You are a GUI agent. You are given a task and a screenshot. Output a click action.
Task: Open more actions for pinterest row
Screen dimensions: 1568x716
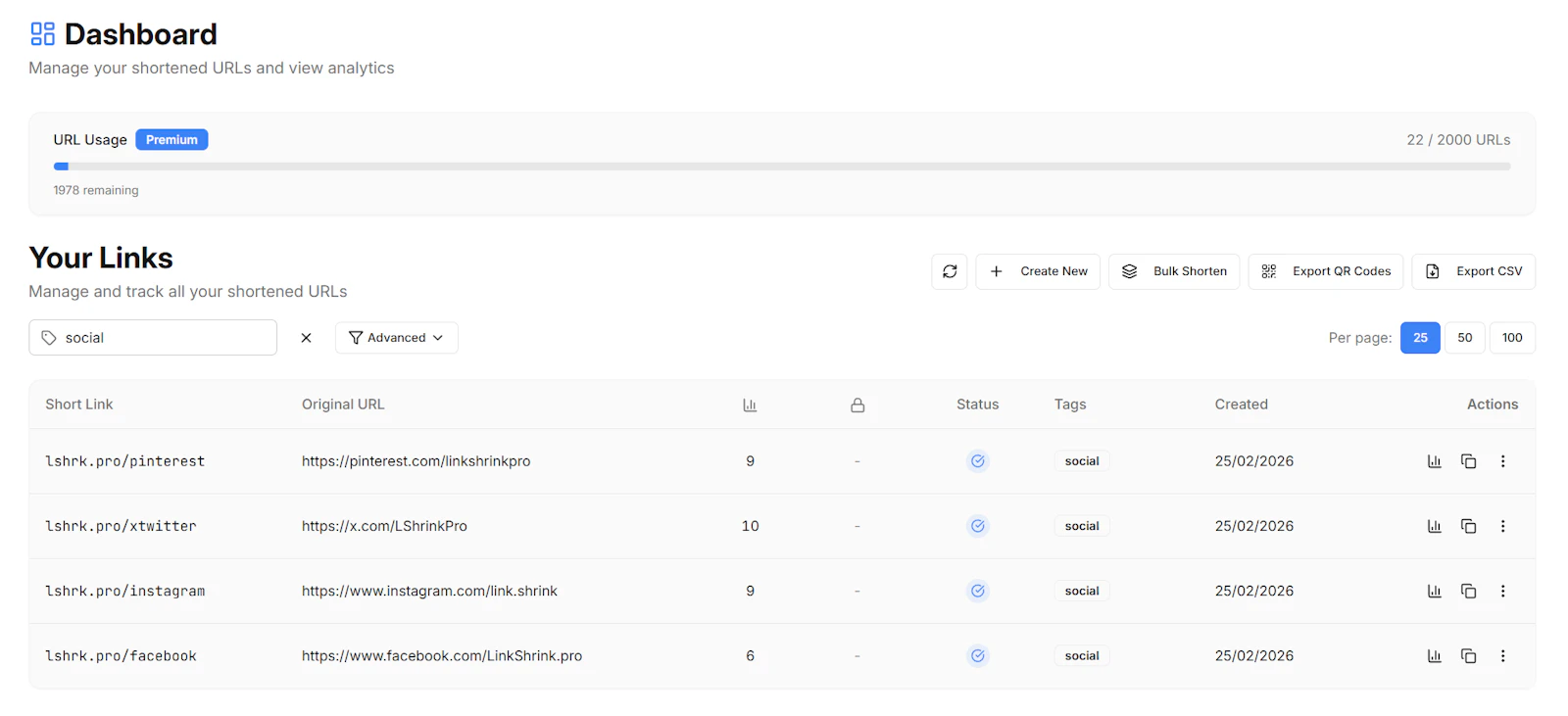(x=1502, y=461)
